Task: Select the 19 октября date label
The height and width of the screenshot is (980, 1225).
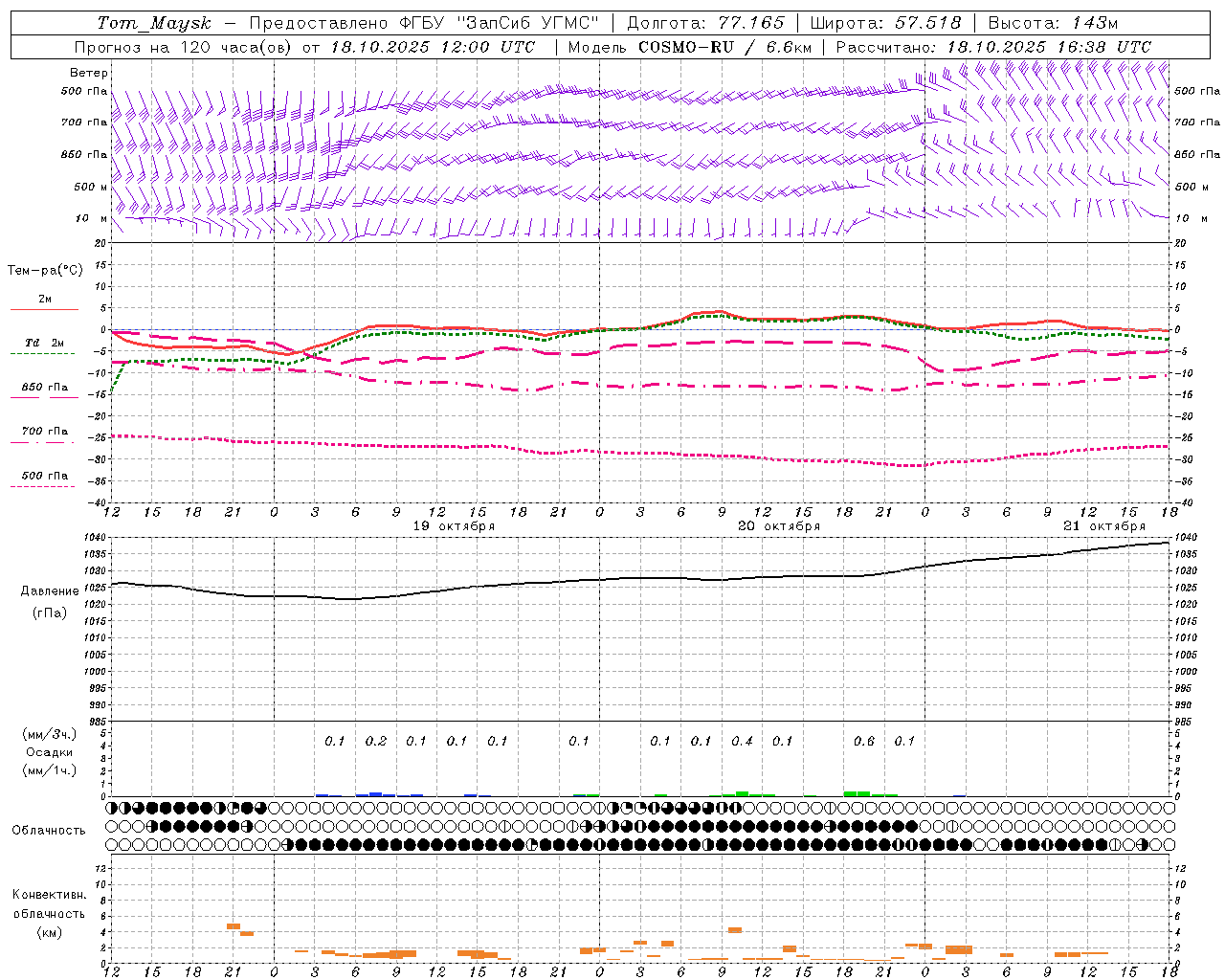Action: pyautogui.click(x=454, y=526)
